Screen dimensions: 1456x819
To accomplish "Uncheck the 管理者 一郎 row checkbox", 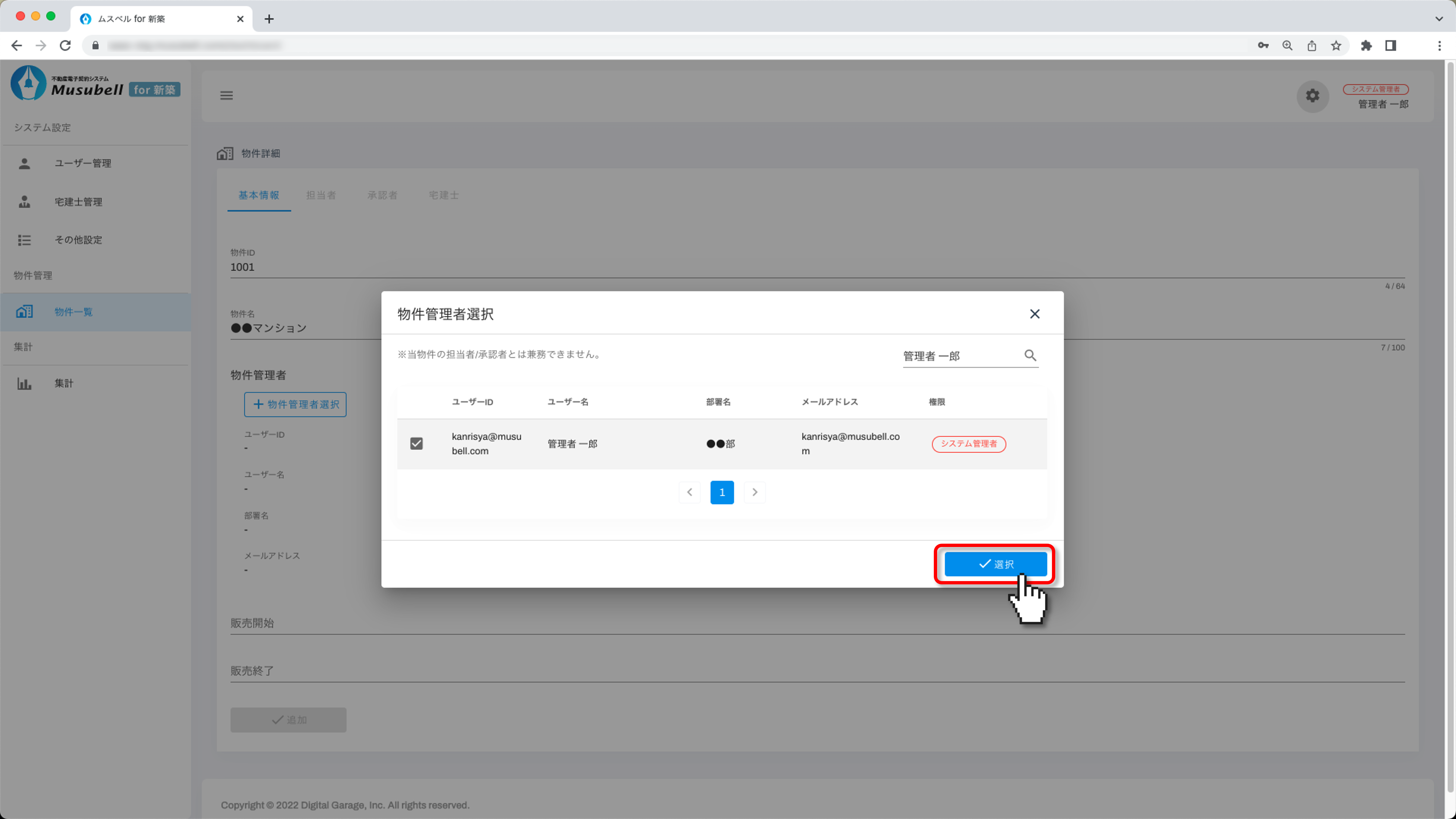I will (417, 444).
